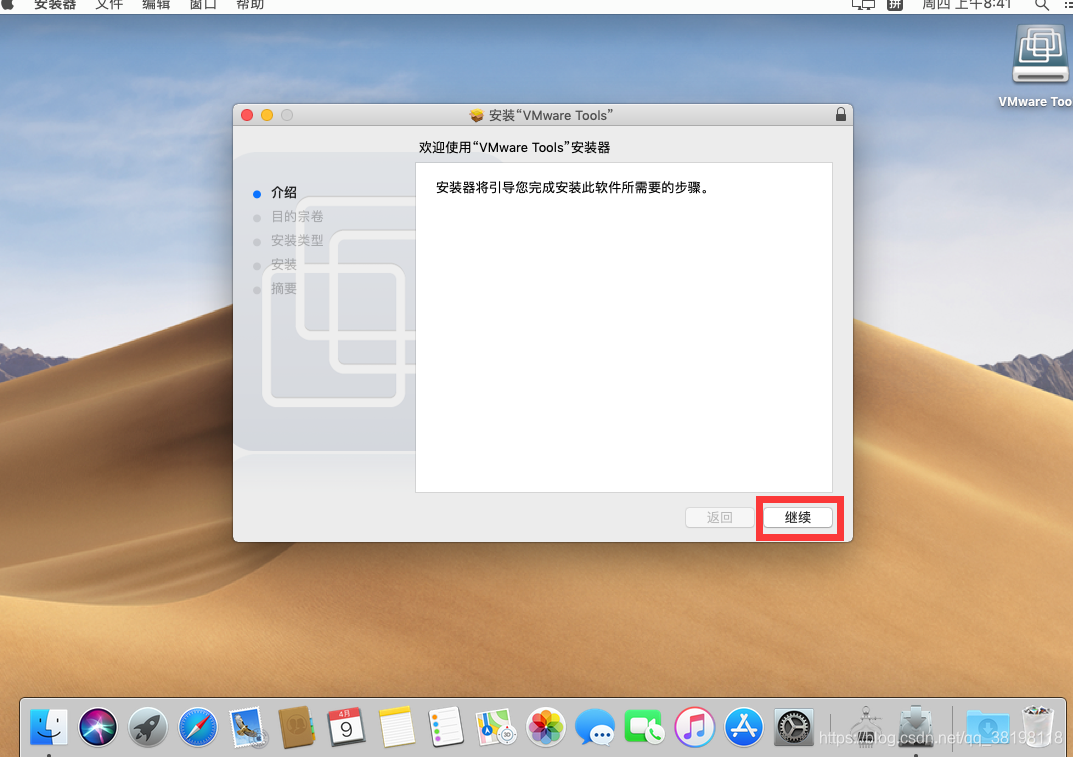This screenshot has height=757, width=1073.
Task: Open the 帮助 menu
Action: 250,5
